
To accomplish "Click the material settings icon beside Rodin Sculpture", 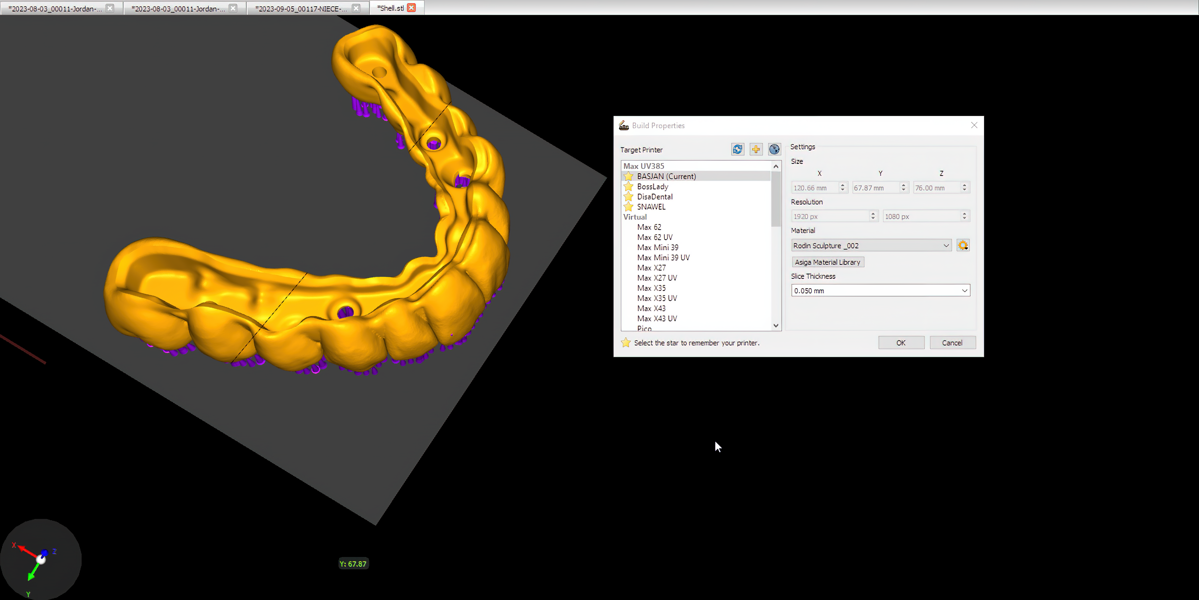I will (963, 245).
